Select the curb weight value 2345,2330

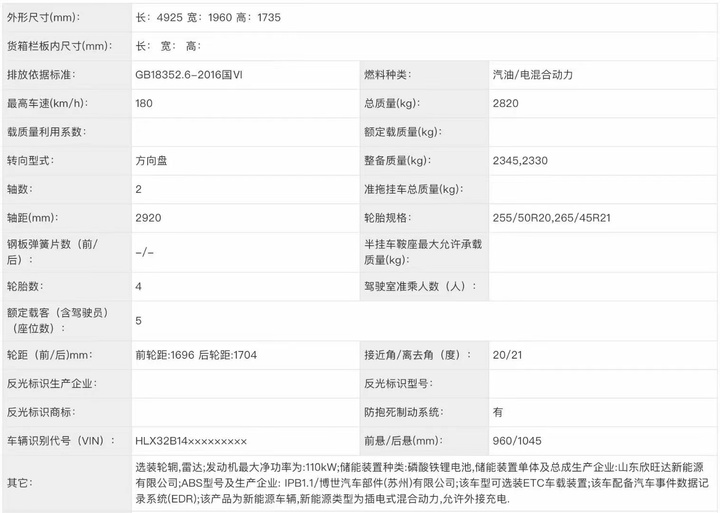point(520,161)
